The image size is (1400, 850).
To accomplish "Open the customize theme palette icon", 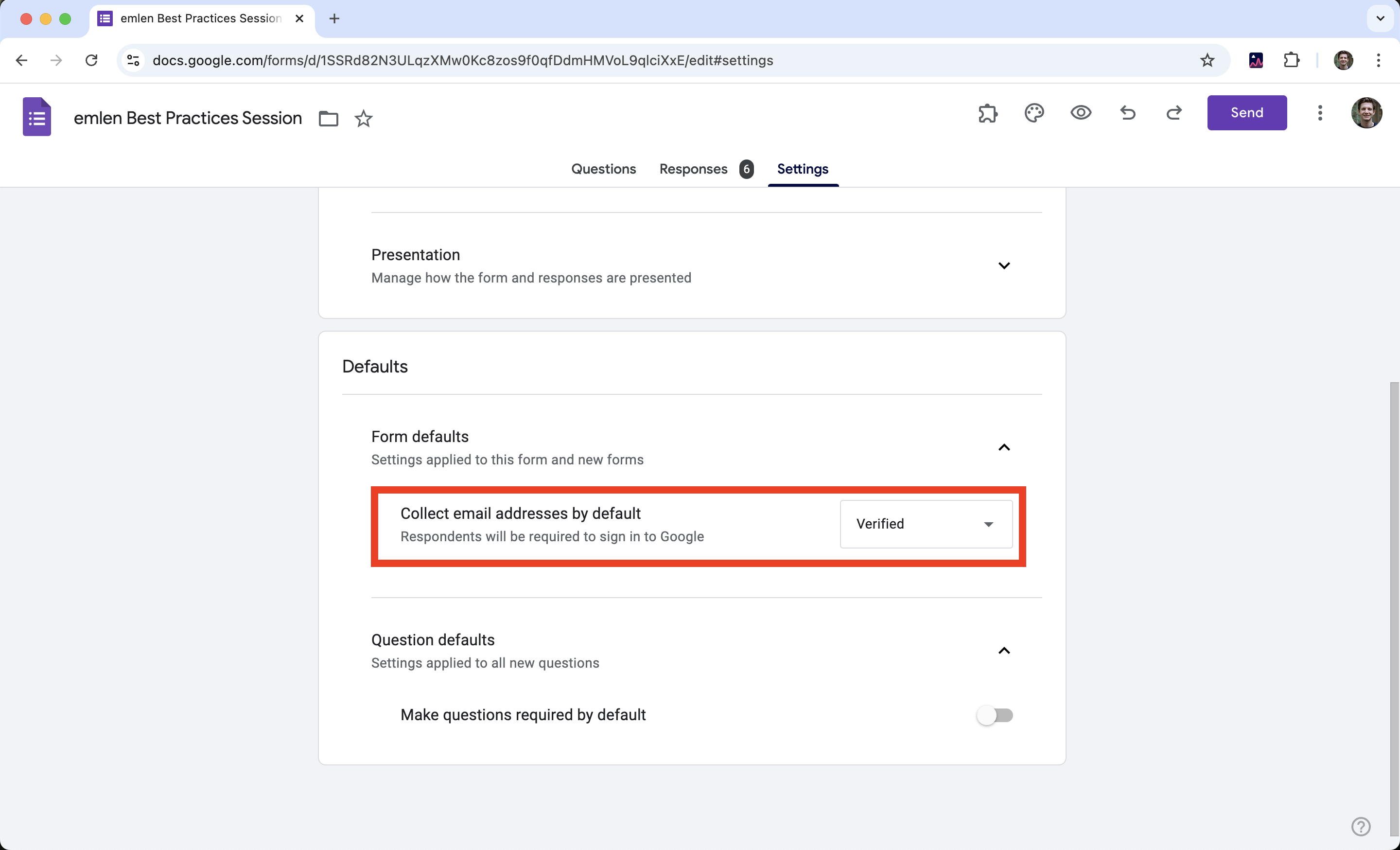I will click(x=1034, y=113).
